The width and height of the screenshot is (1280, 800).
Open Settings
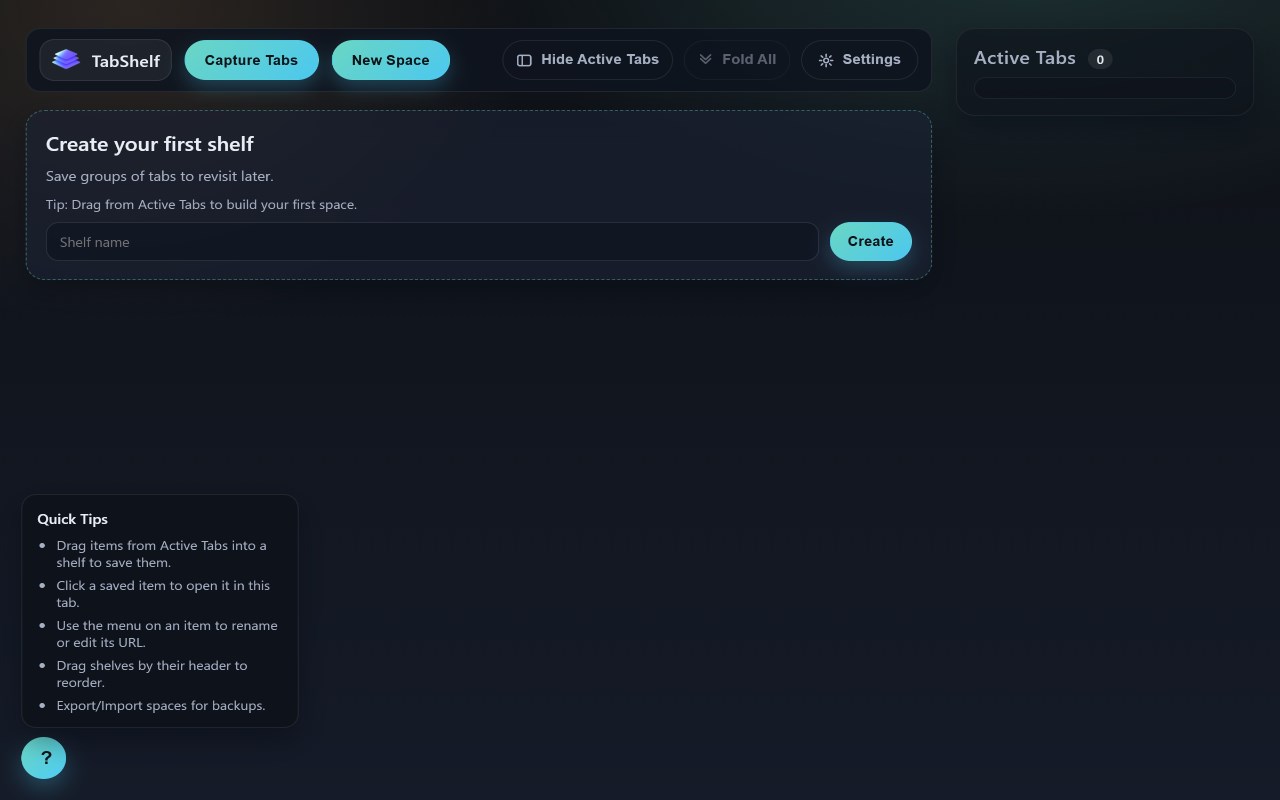point(859,60)
